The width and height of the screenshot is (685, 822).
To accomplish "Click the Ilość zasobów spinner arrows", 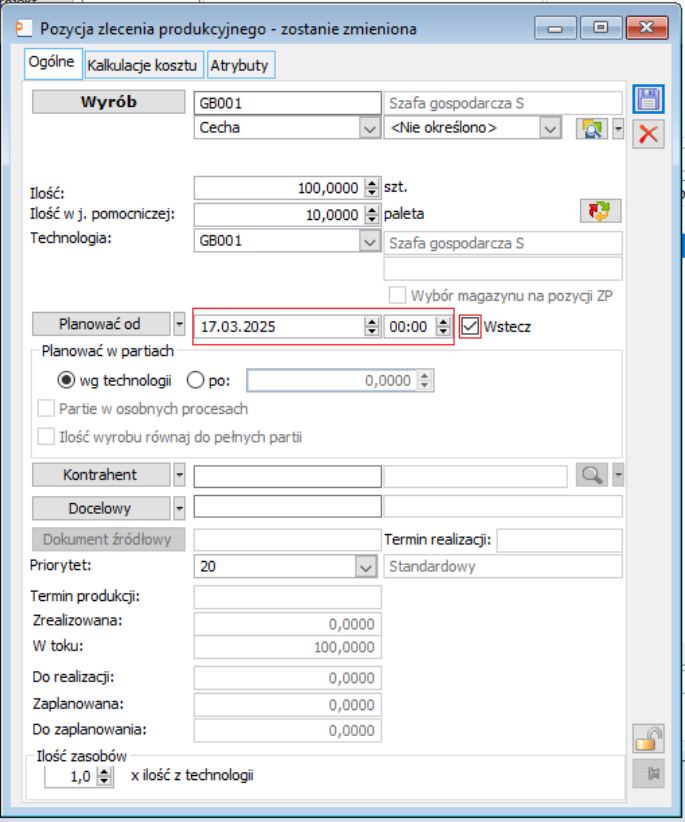I will coord(104,776).
